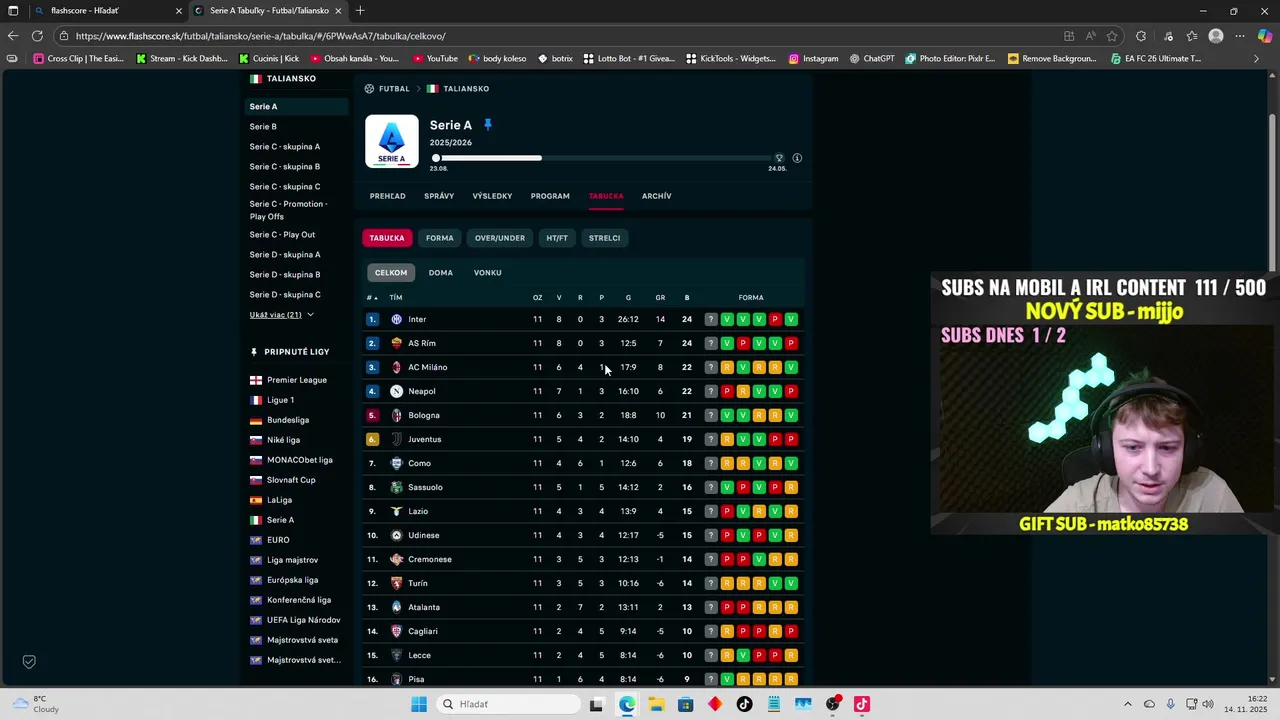
Task: Click the Serie A league logo
Action: tap(392, 141)
